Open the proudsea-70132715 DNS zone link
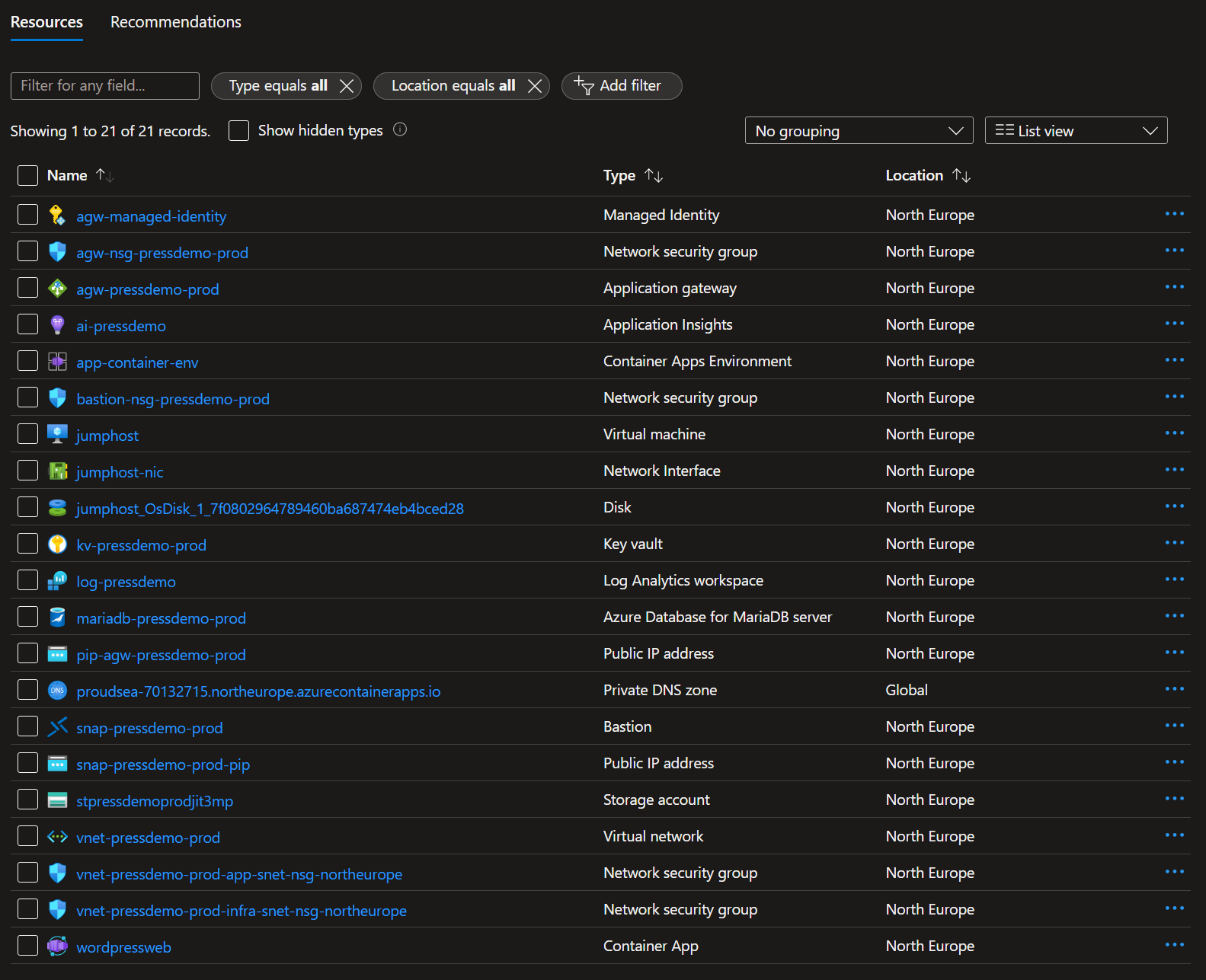The image size is (1206, 980). coord(258,691)
